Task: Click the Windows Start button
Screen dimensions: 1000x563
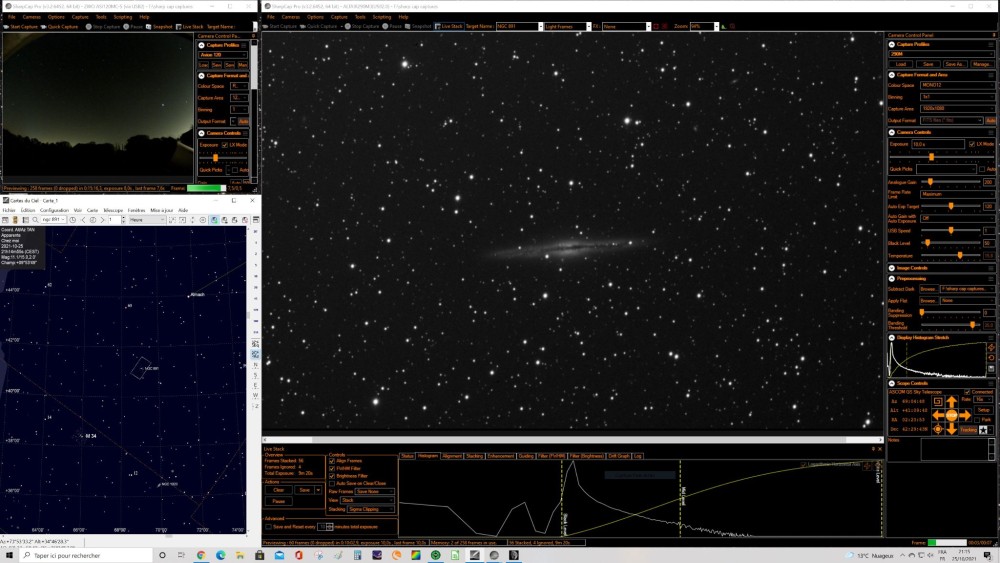Action: tap(9, 555)
